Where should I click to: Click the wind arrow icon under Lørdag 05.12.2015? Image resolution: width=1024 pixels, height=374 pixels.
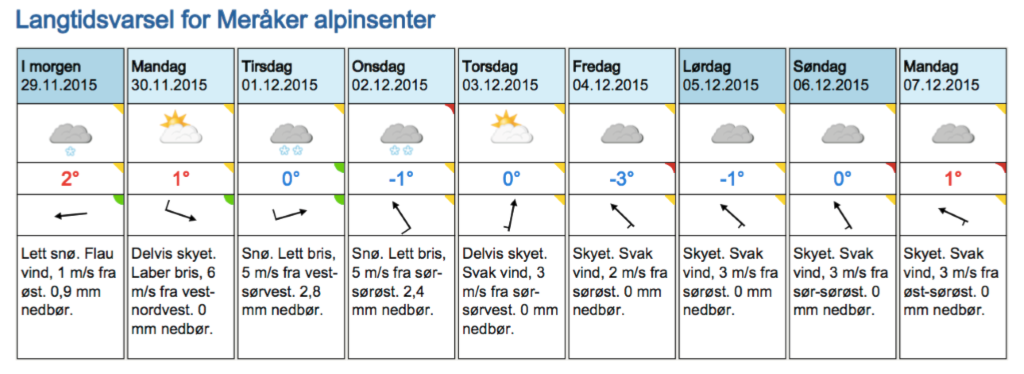coord(733,215)
